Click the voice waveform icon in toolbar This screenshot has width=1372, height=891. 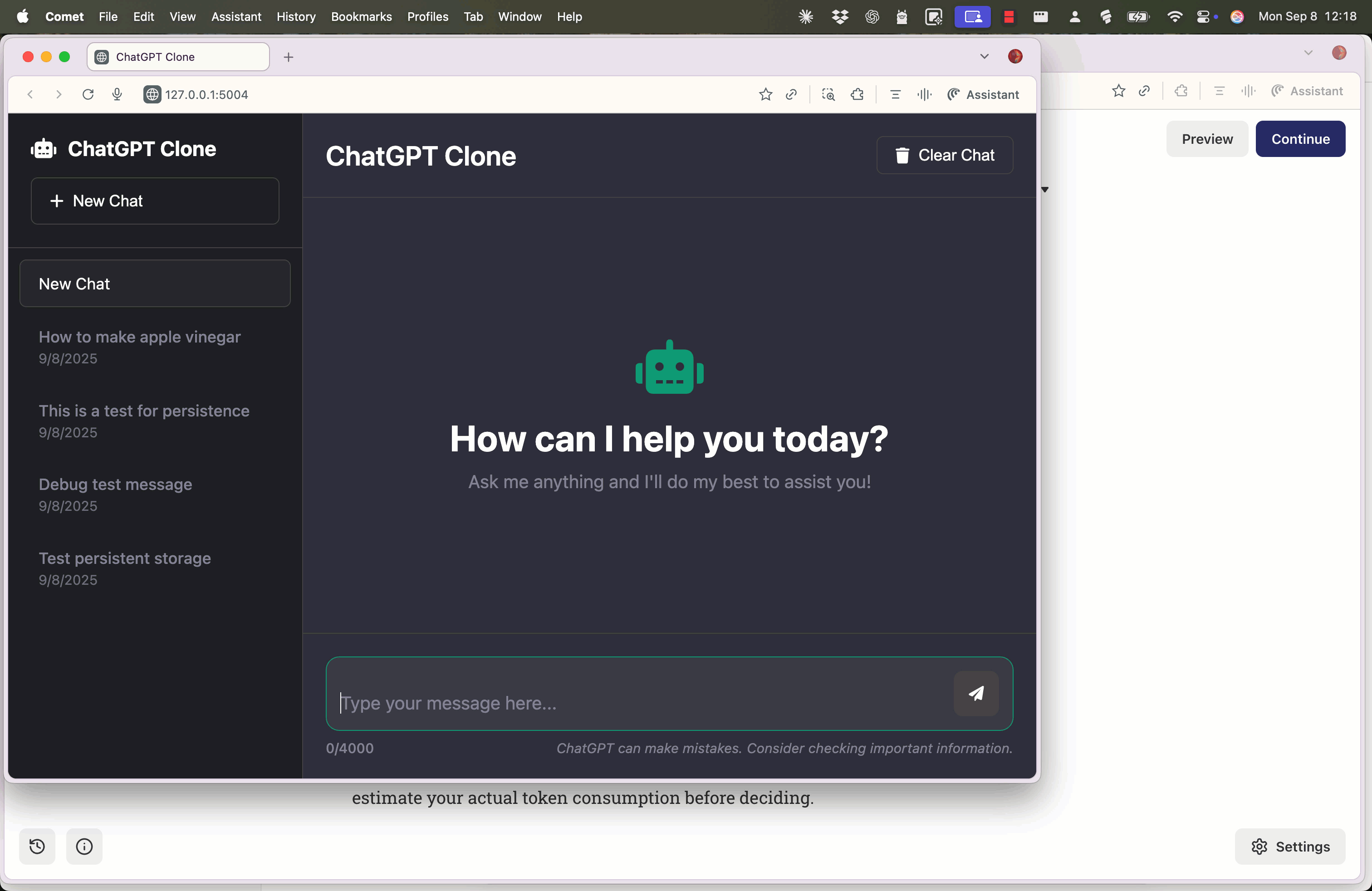924,94
